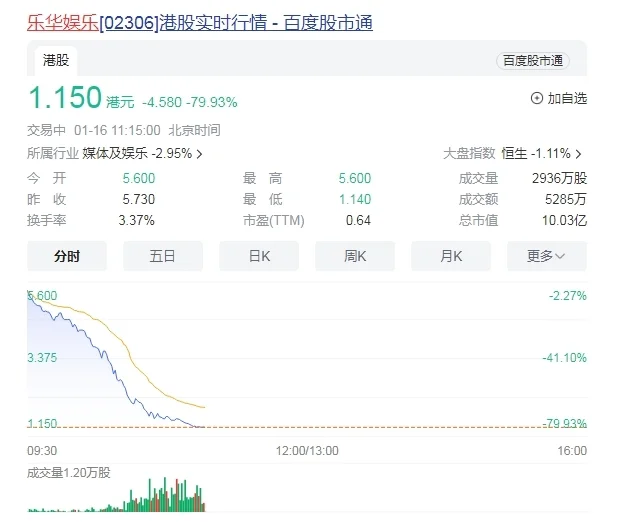Click the 成交额 value 5285万

click(x=566, y=200)
